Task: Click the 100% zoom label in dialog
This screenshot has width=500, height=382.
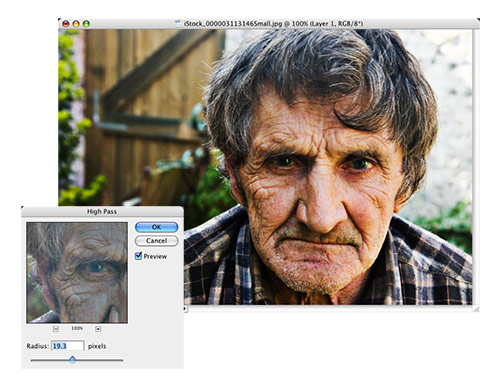Action: pos(77,328)
